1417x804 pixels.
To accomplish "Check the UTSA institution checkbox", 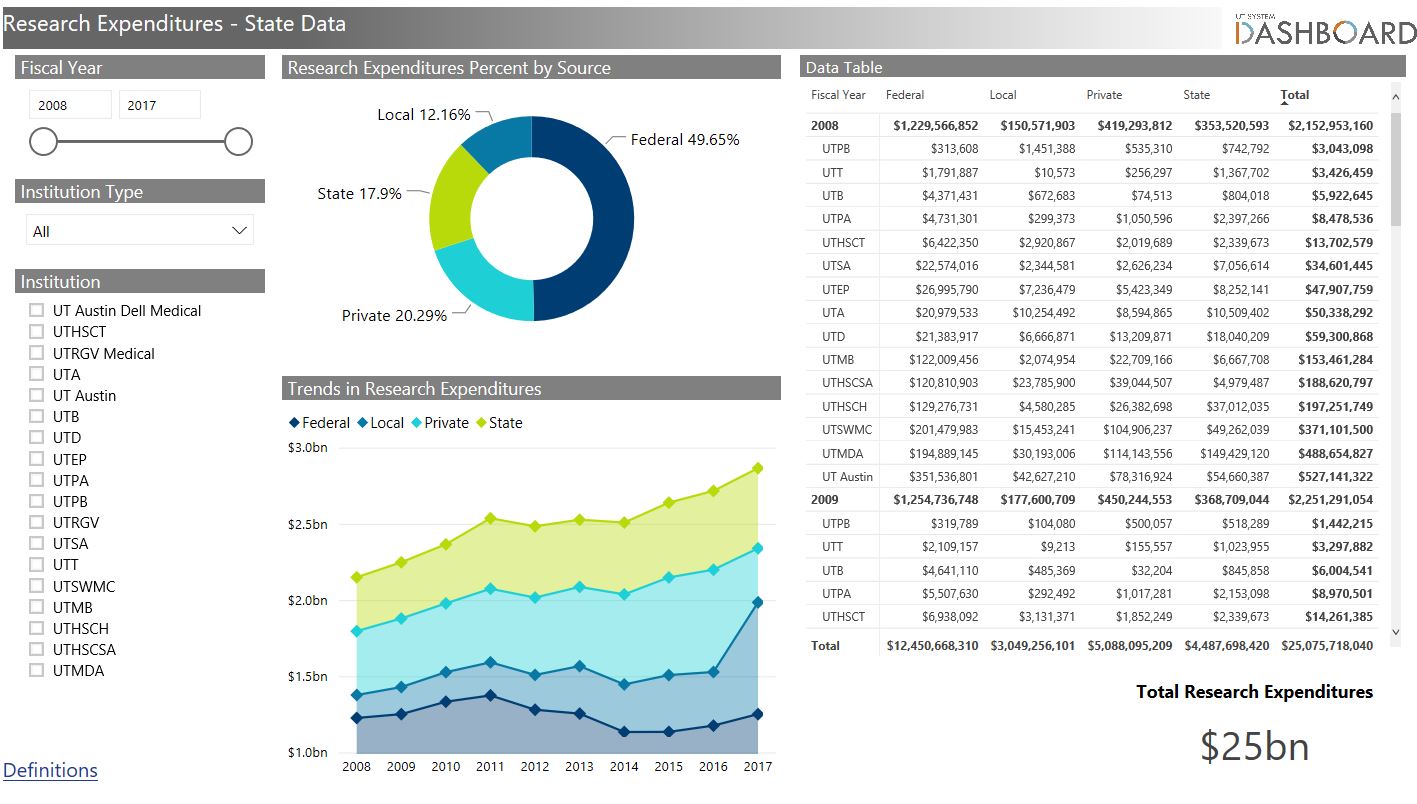I will pos(36,543).
